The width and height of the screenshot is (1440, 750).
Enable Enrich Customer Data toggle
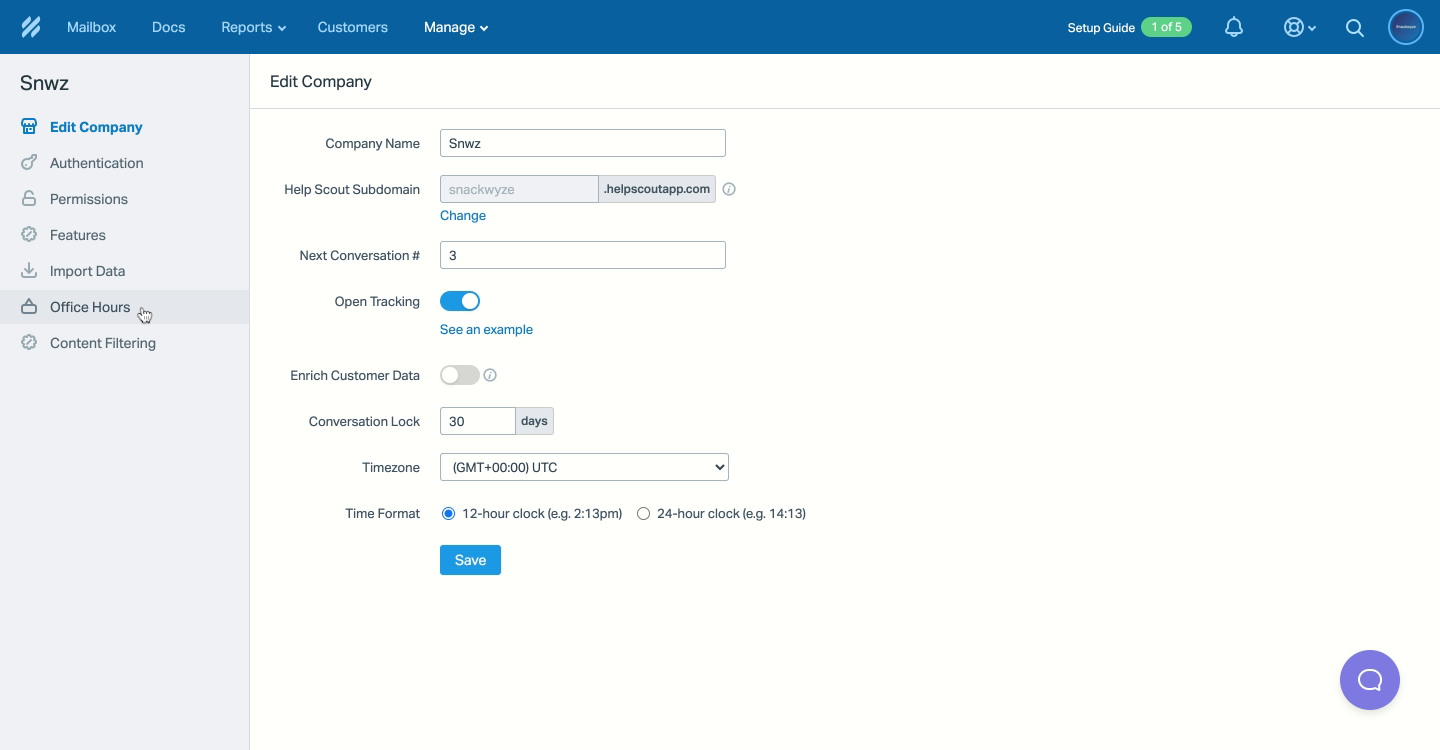coord(460,375)
